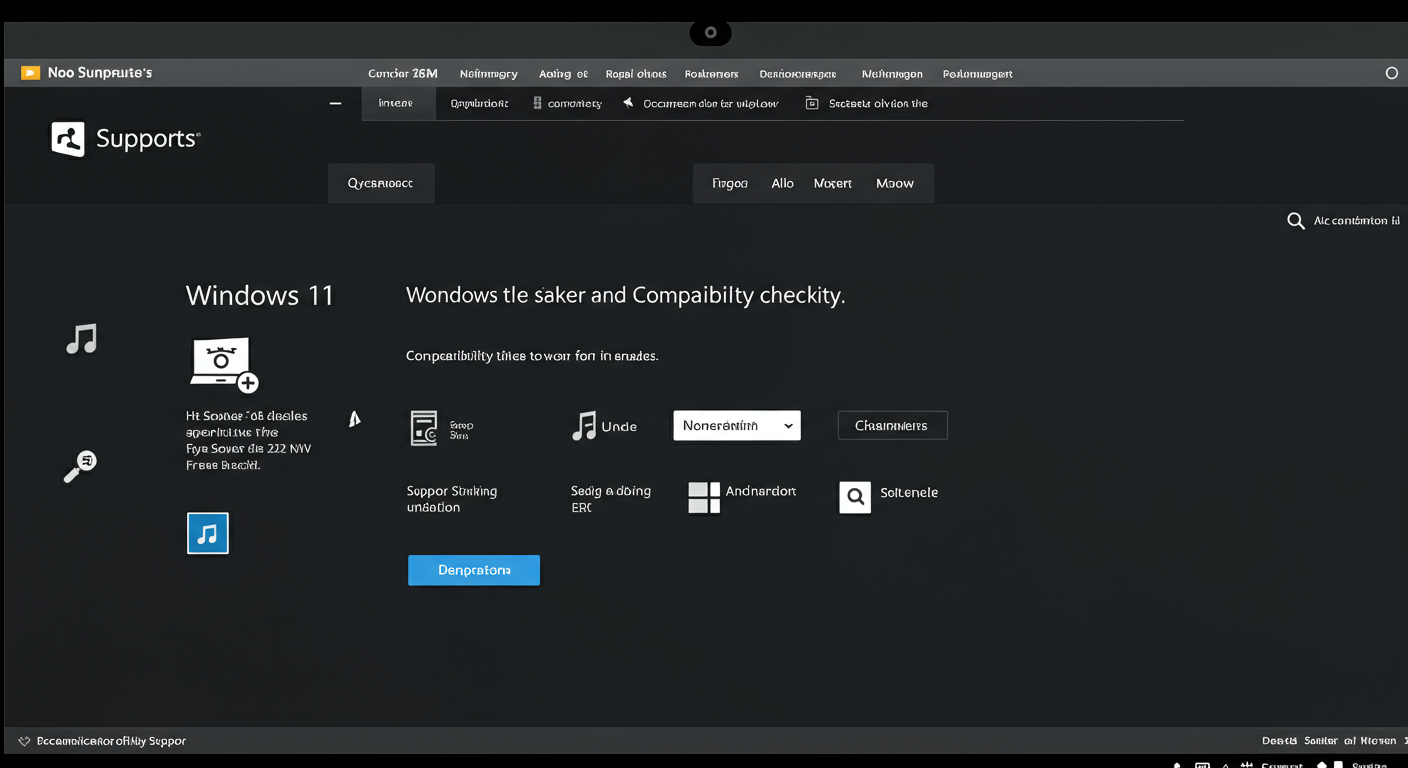Open the 'Nolnimogry' menu
This screenshot has height=768, width=1408.
pos(489,74)
